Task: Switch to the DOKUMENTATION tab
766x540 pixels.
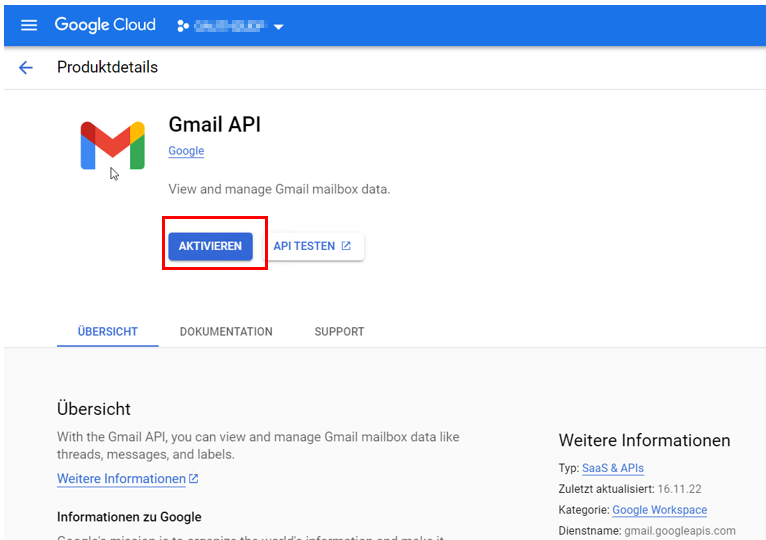Action: coord(226,332)
